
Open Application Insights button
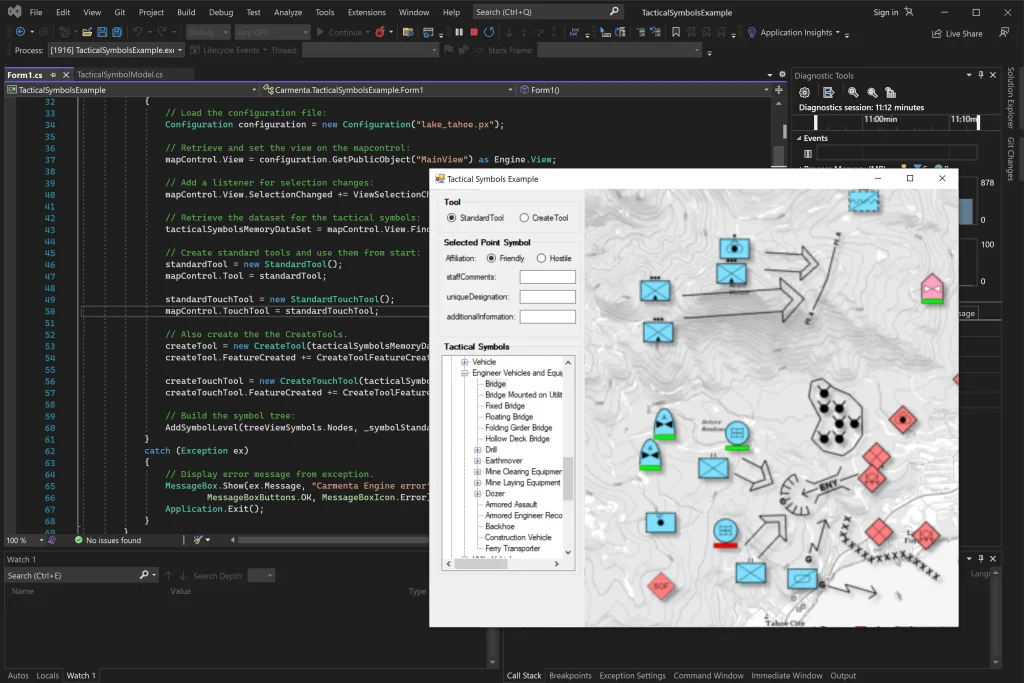point(795,33)
